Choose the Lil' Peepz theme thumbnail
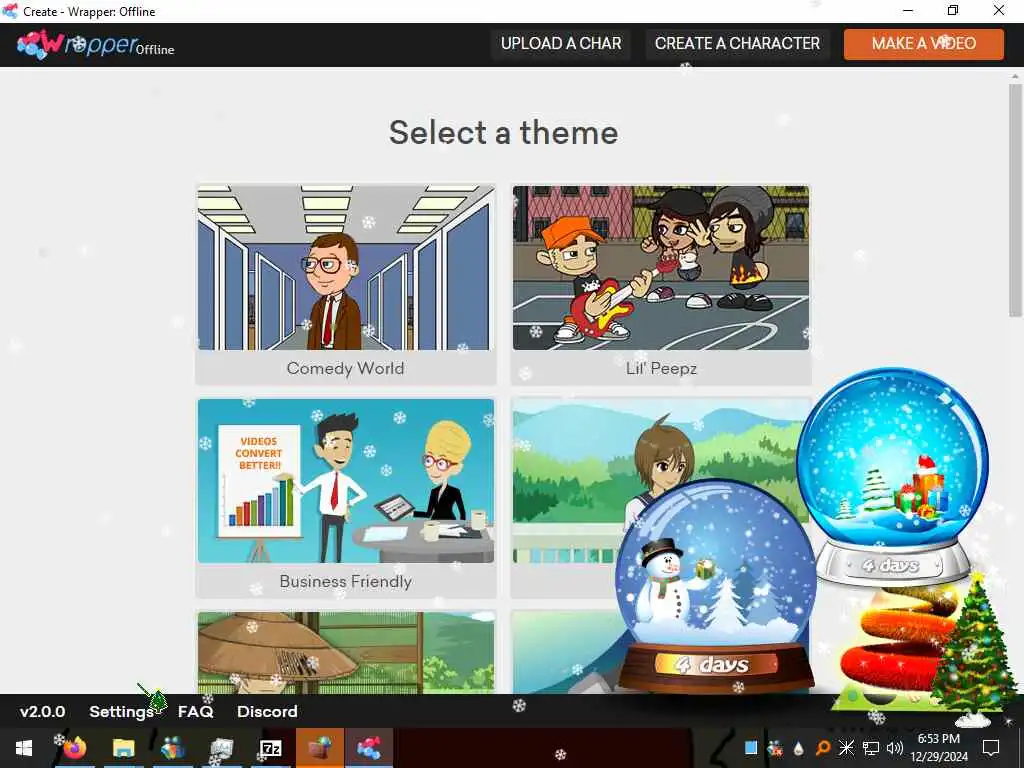This screenshot has width=1024, height=768. point(661,268)
